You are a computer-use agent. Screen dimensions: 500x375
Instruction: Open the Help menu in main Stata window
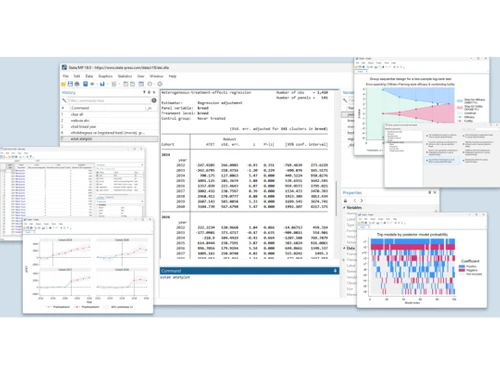pos(172,76)
